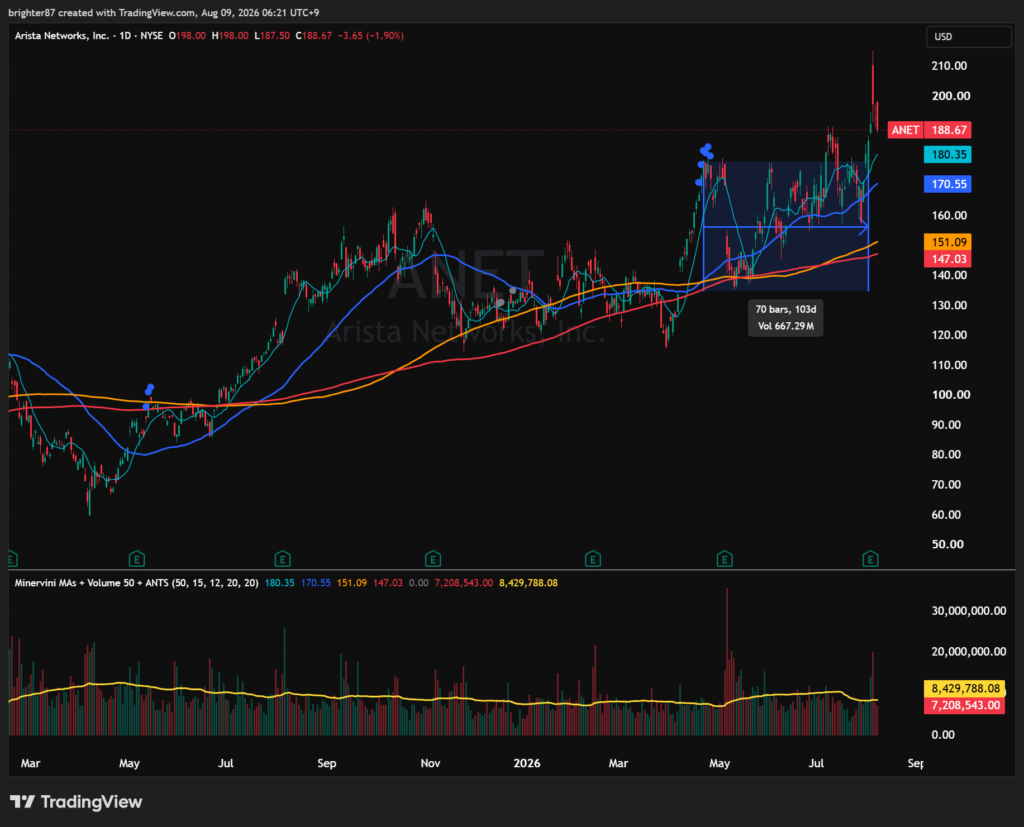Click the earnings E marker between 2026 and Mar

click(592, 559)
